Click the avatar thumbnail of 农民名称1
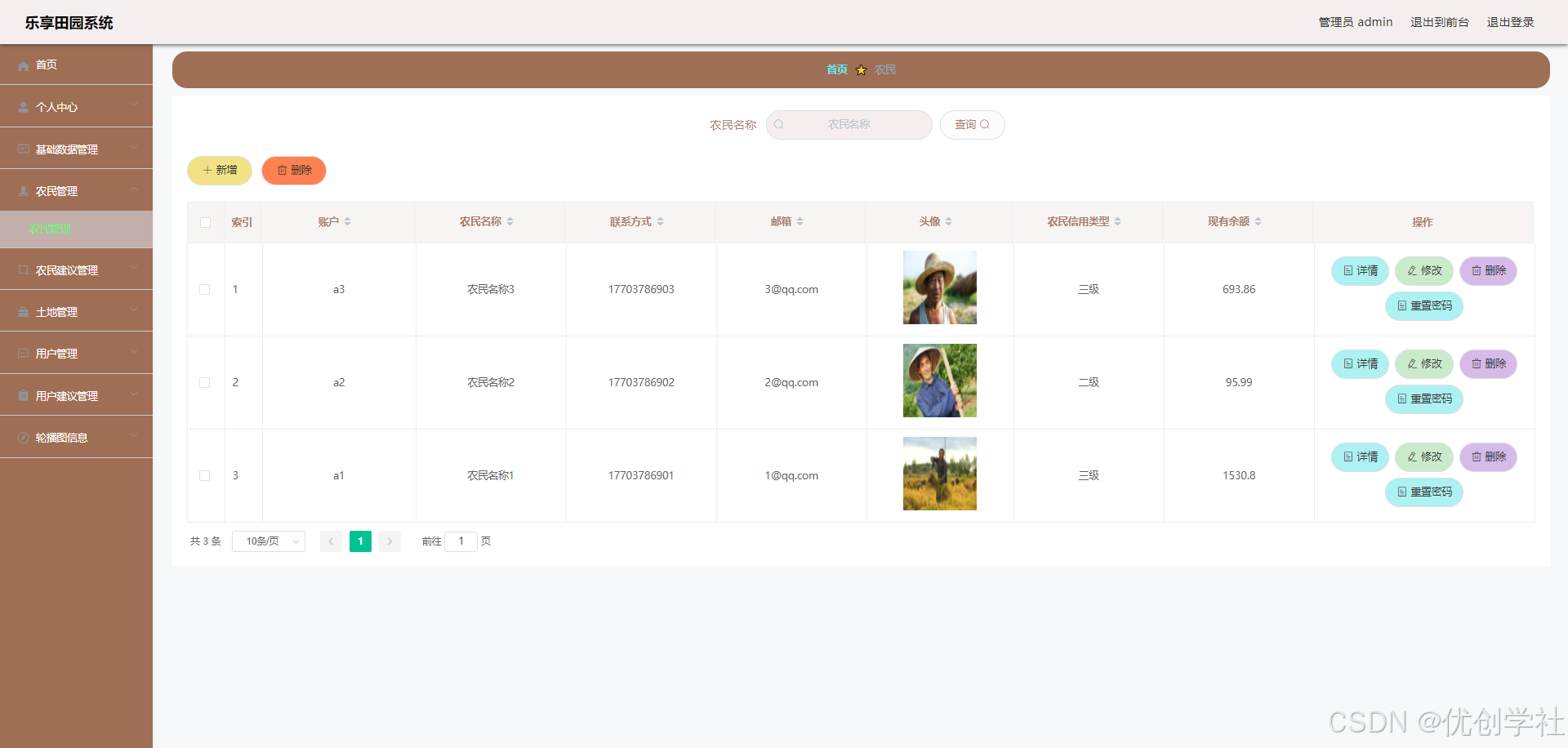Viewport: 1568px width, 748px height. (x=940, y=474)
